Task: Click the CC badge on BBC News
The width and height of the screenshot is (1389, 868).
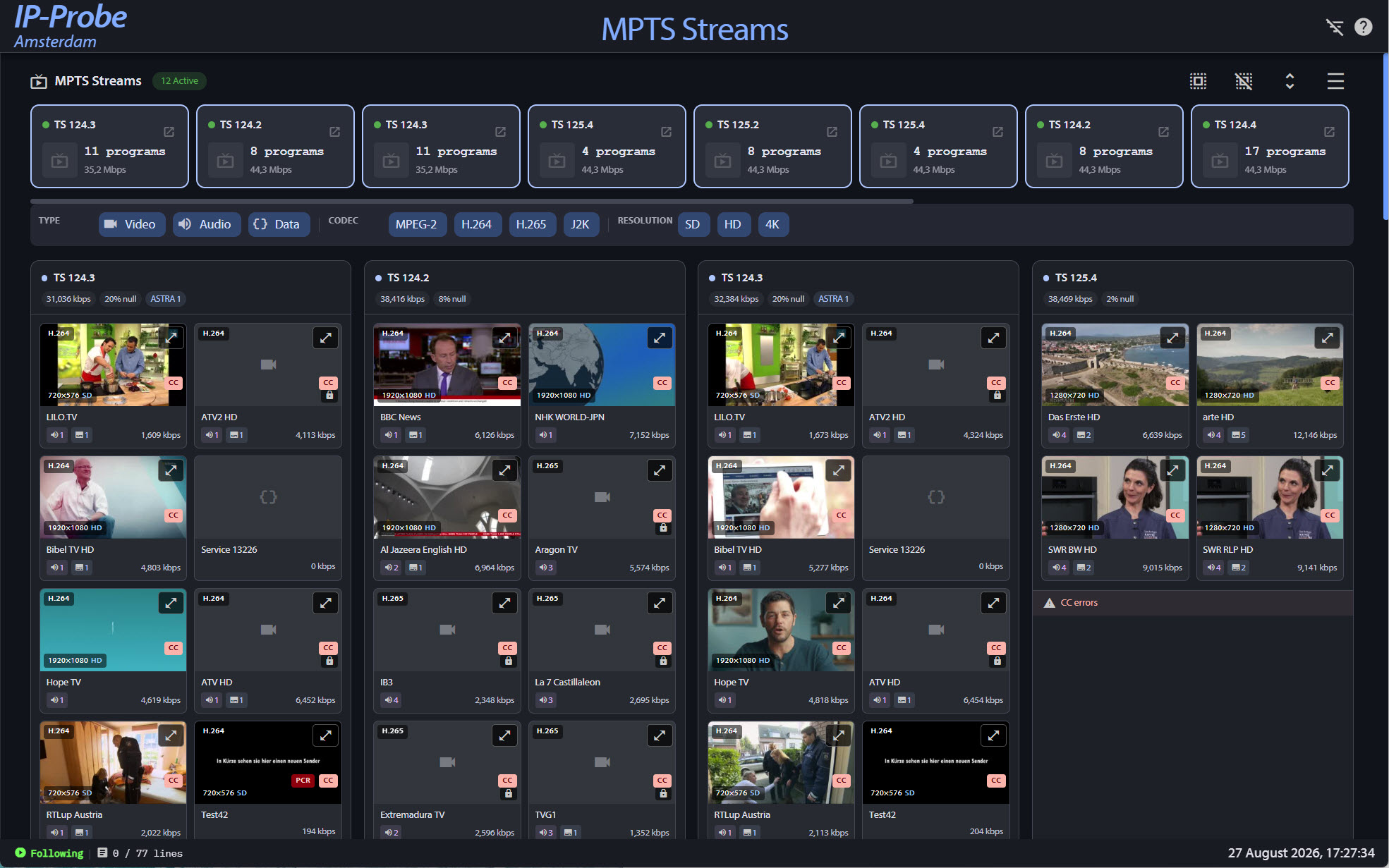Action: (x=507, y=383)
